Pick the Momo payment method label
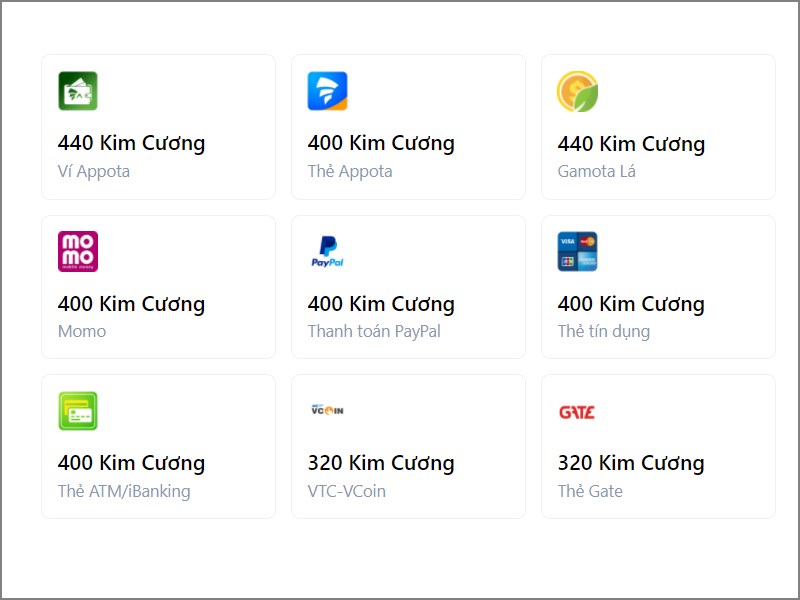This screenshot has width=800, height=600. point(82,331)
